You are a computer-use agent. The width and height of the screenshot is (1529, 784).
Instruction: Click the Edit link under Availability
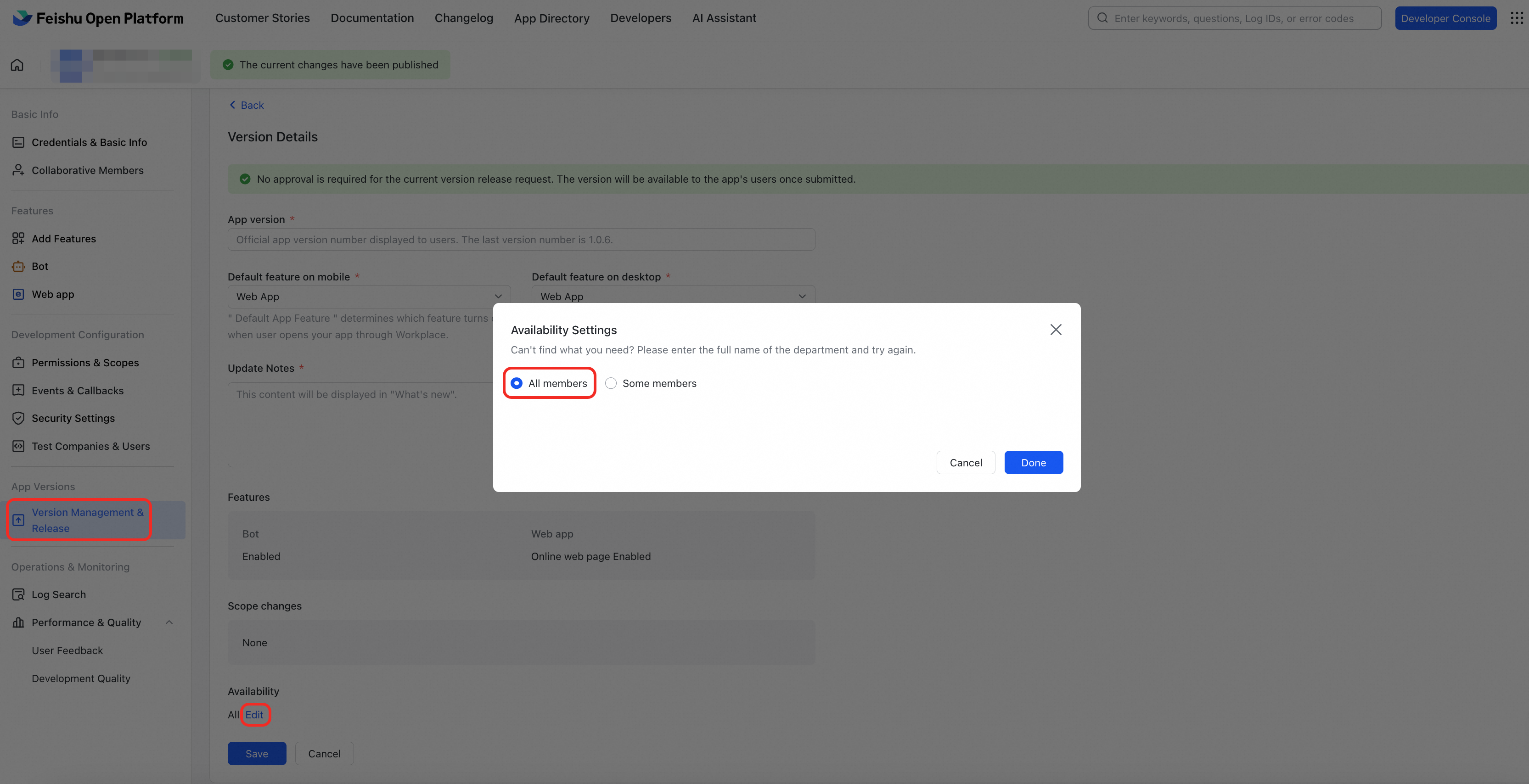(254, 715)
